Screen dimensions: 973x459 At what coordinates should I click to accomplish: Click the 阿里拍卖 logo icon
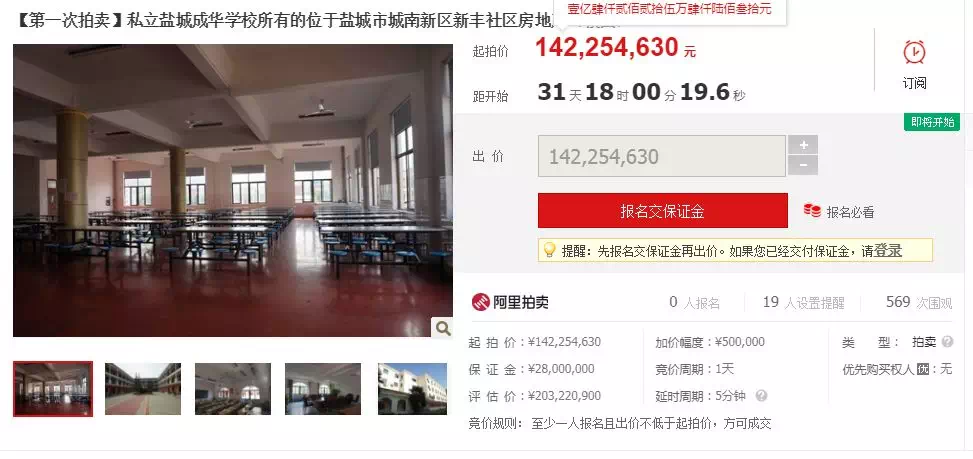(x=480, y=302)
